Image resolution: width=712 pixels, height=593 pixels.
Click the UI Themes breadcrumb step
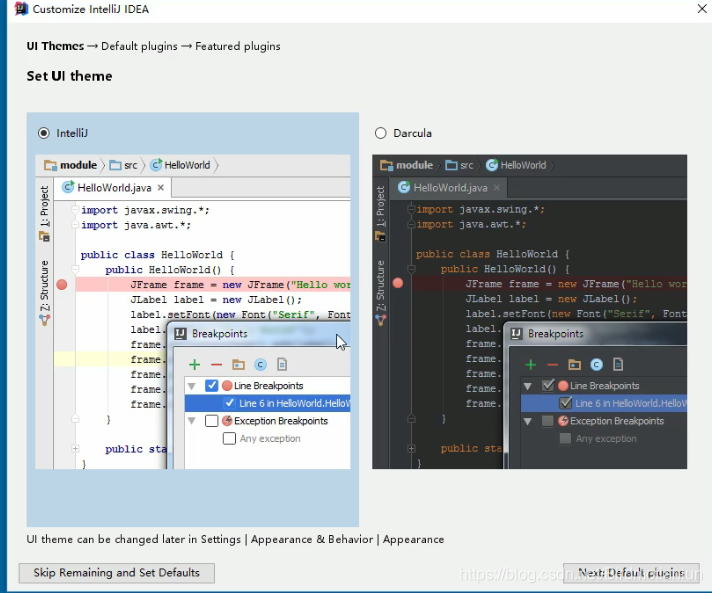point(55,46)
